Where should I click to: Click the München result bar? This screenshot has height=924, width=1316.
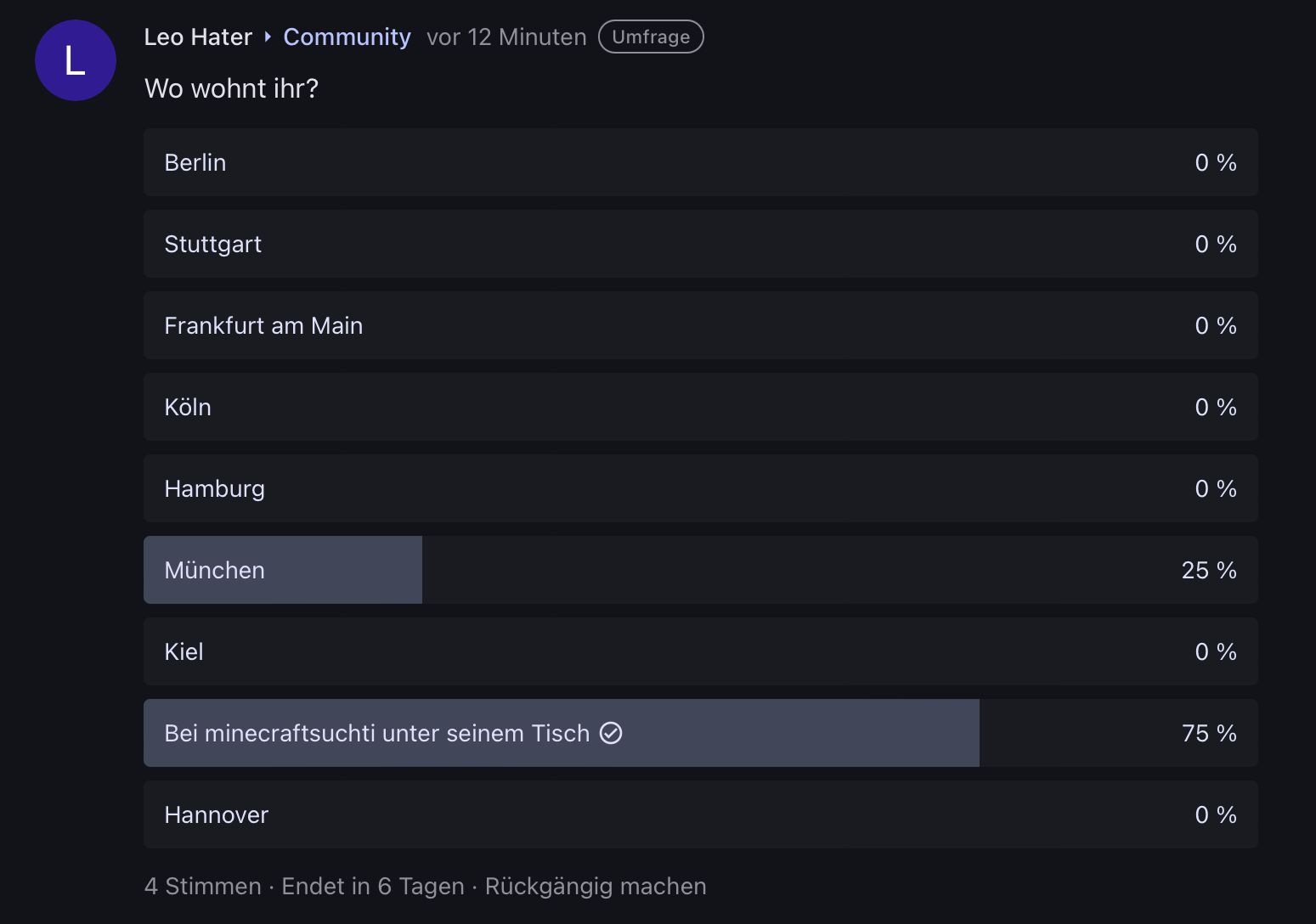pos(700,570)
